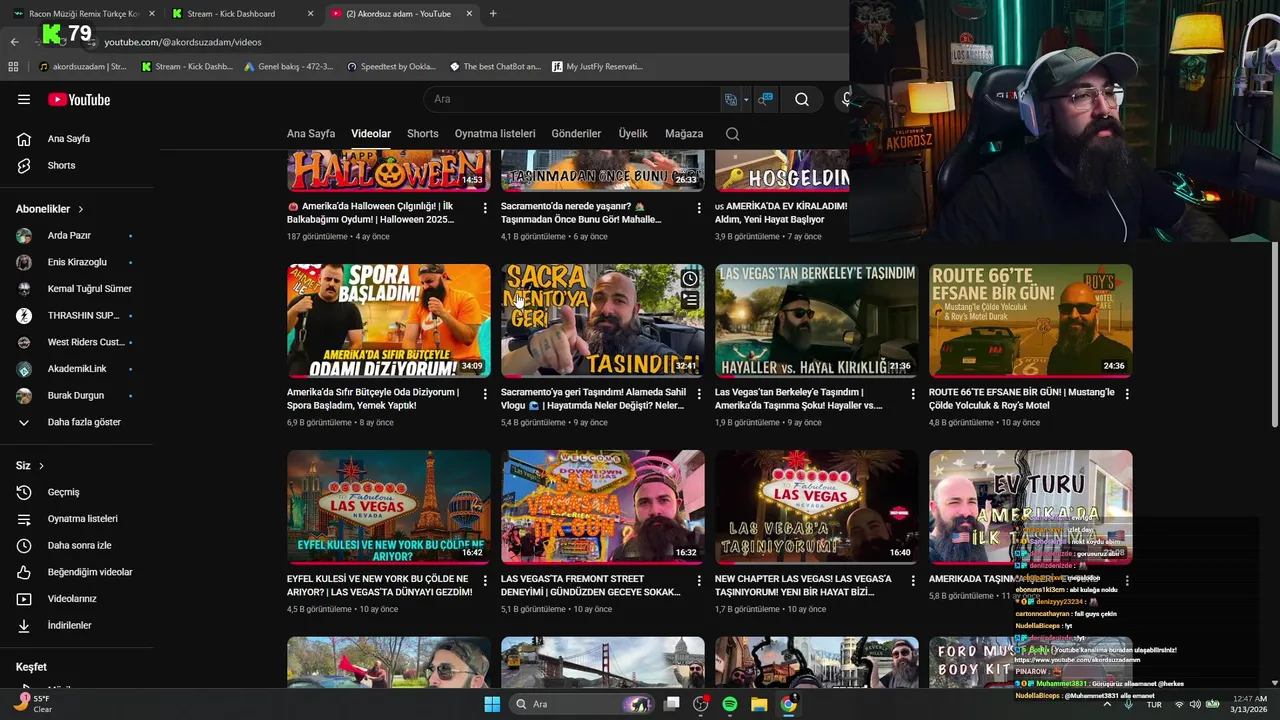
Task: Open Spotify from the taskbar
Action: pos(730,704)
